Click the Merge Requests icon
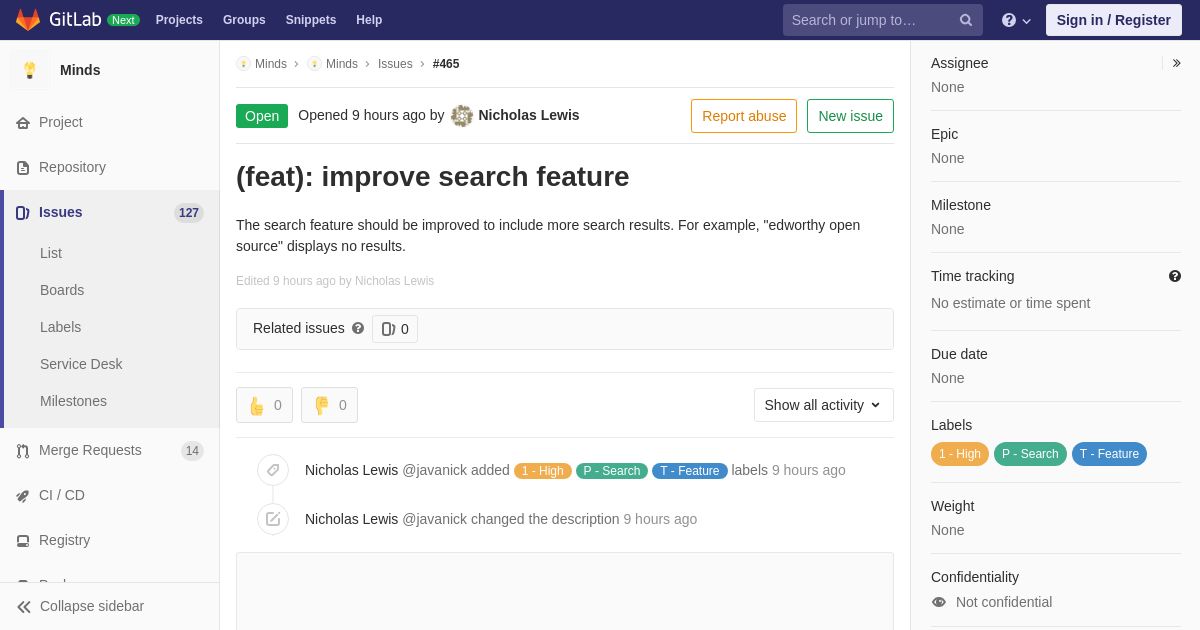Viewport: 1200px width, 630px height. pyautogui.click(x=23, y=451)
